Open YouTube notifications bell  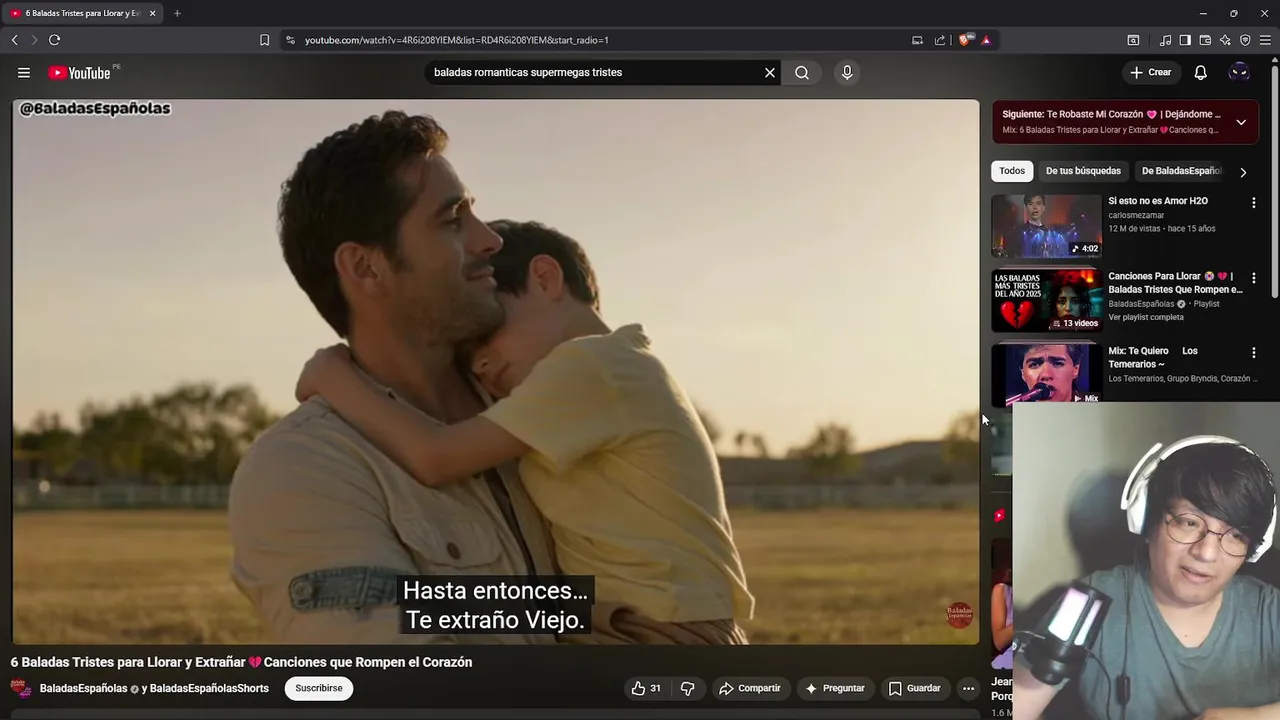pos(1200,72)
